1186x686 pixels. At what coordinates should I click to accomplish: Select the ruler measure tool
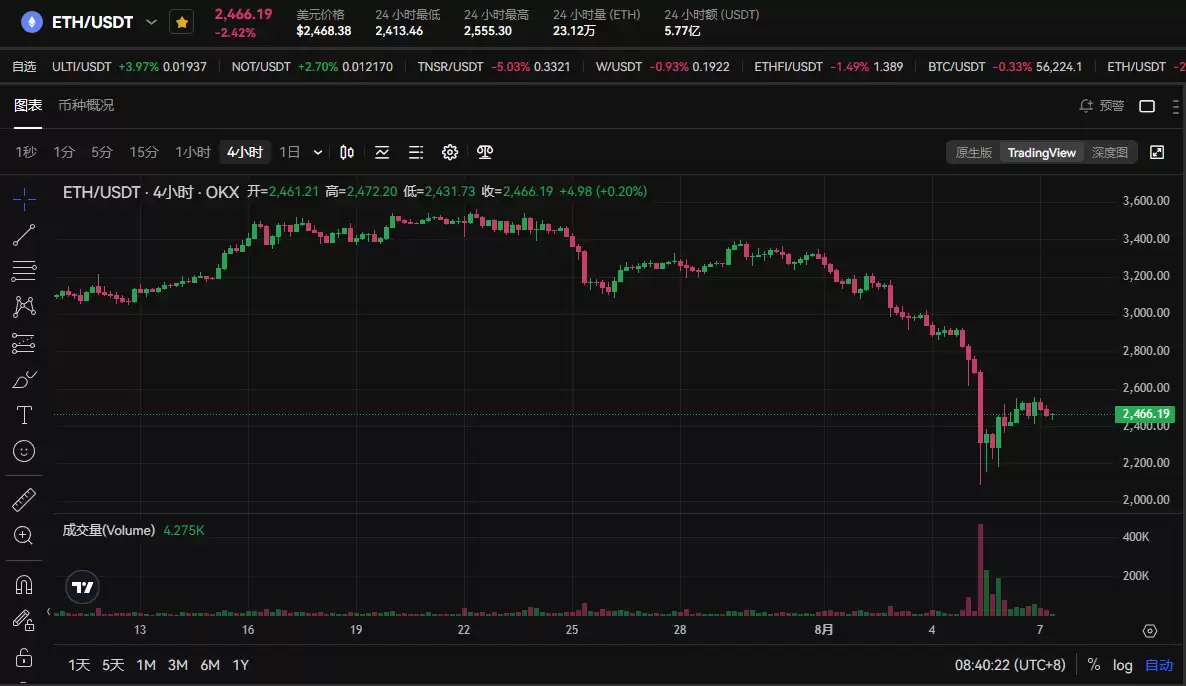click(x=24, y=499)
